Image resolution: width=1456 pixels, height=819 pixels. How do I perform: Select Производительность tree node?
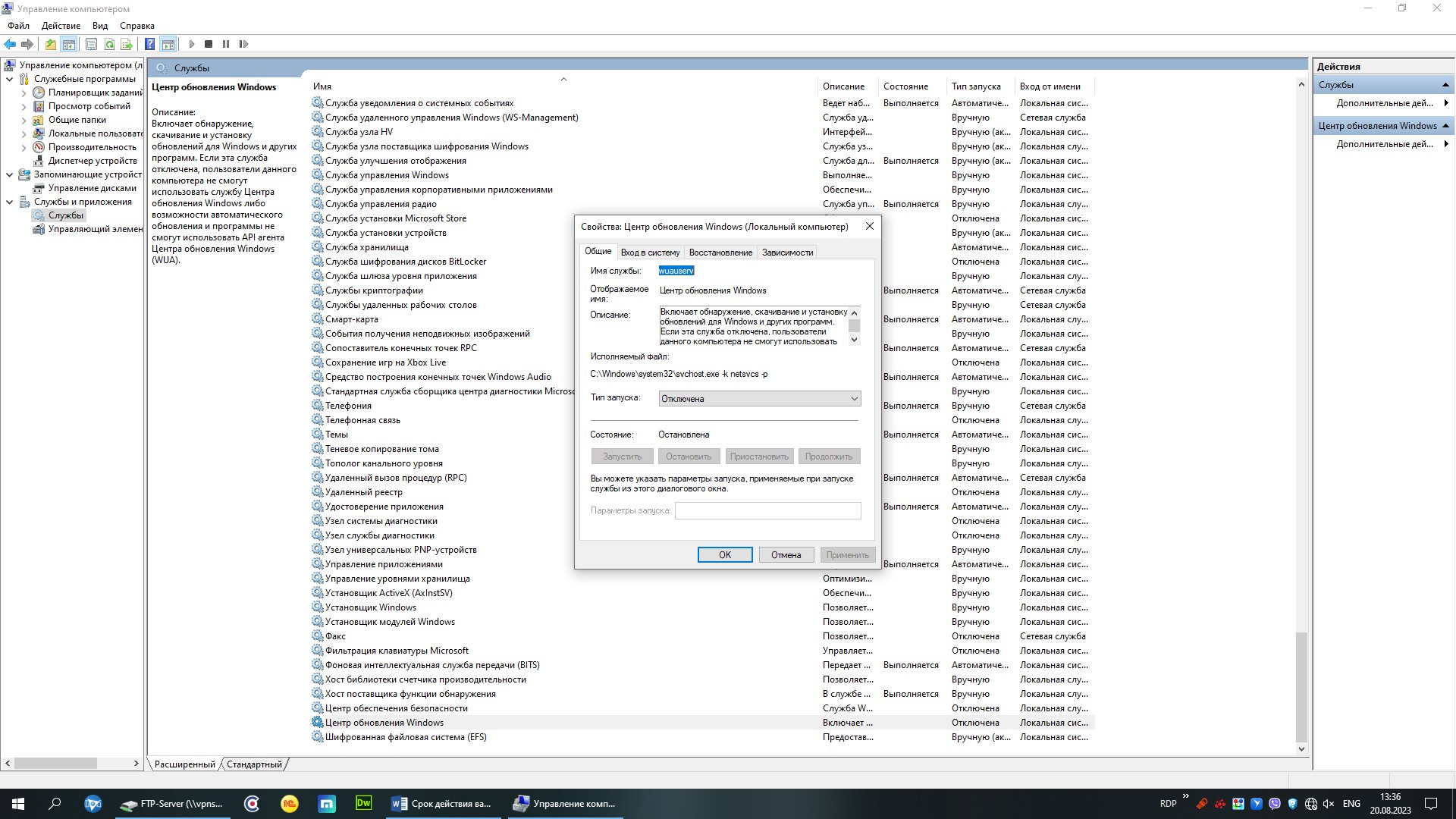point(93,147)
